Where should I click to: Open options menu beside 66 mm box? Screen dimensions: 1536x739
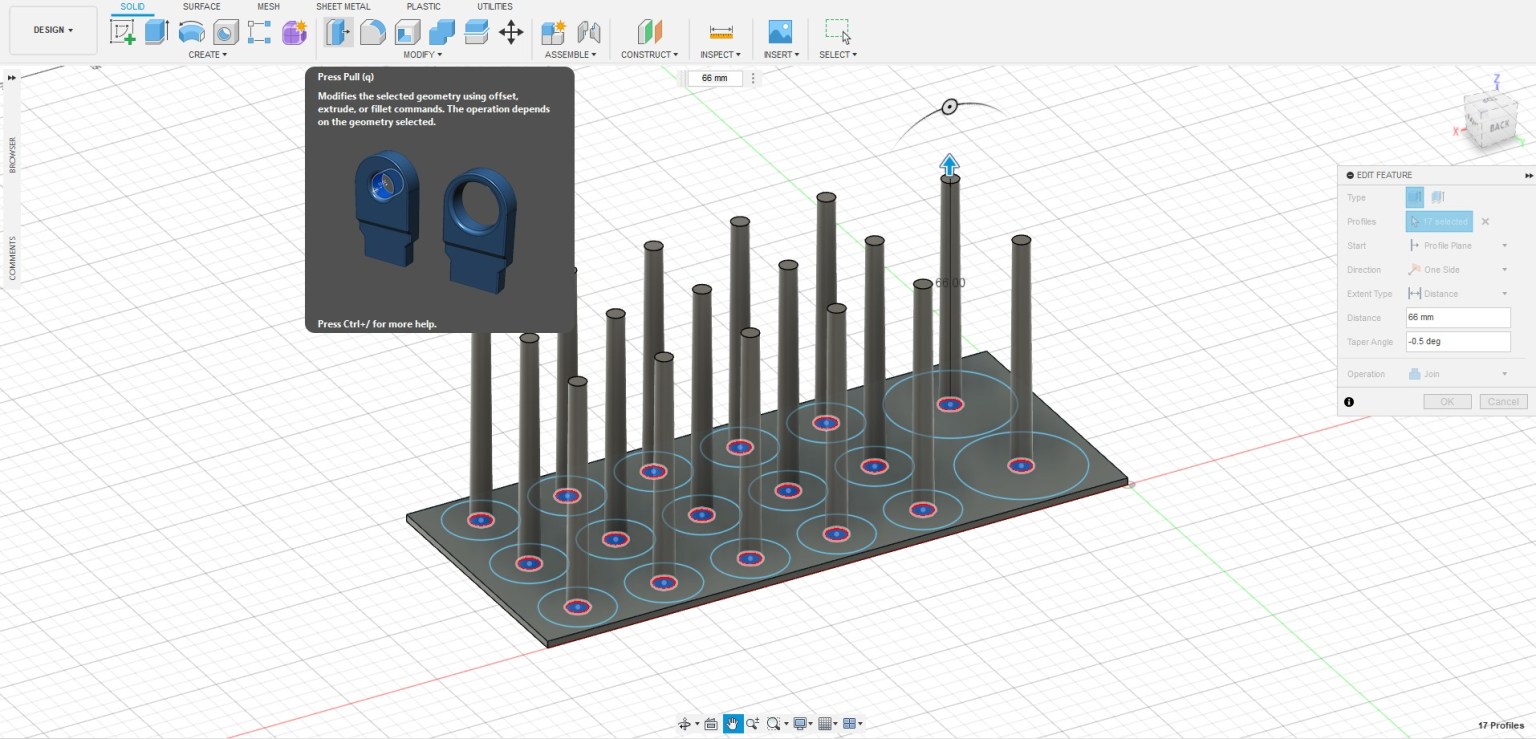click(753, 78)
